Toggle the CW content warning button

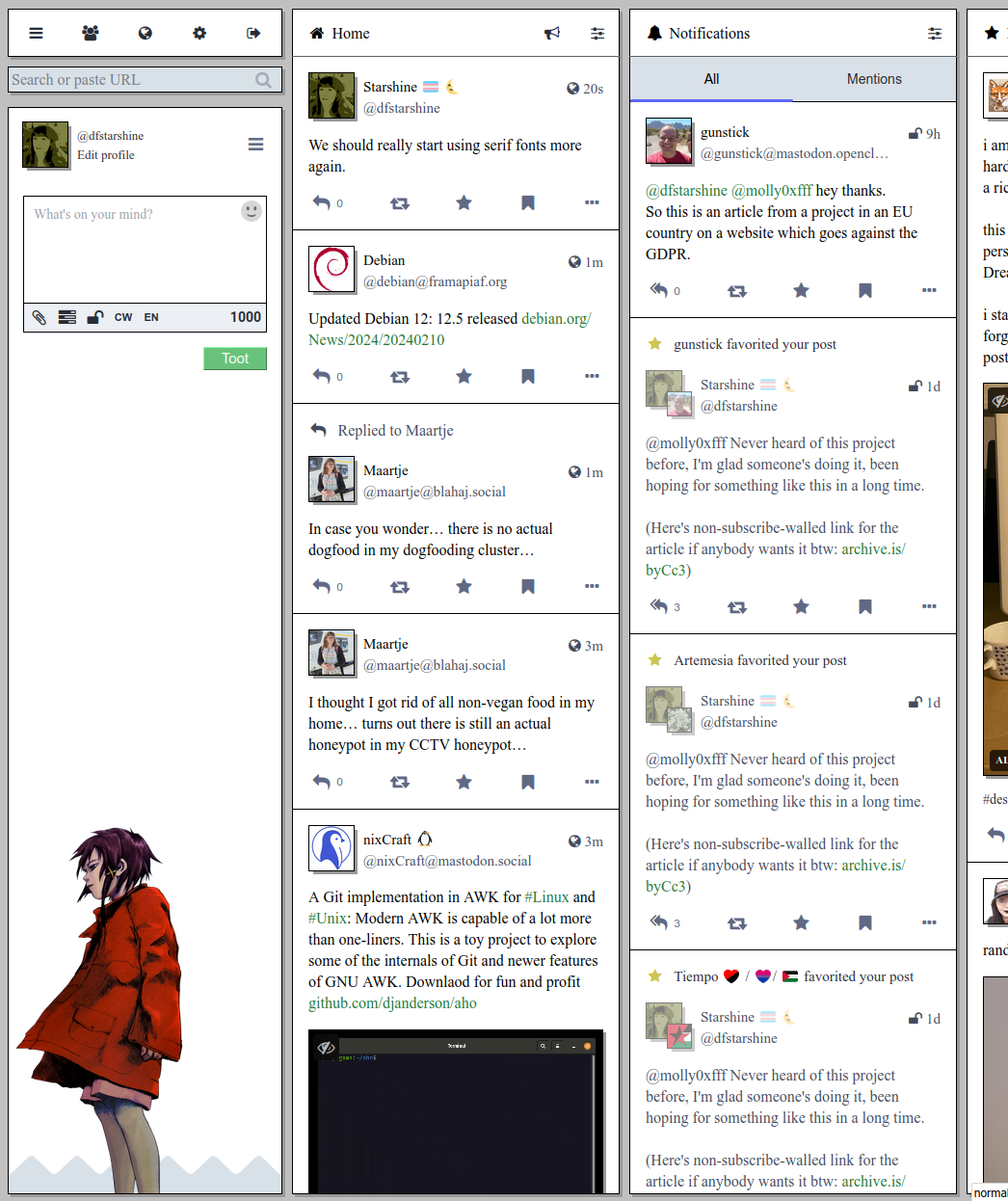[123, 317]
